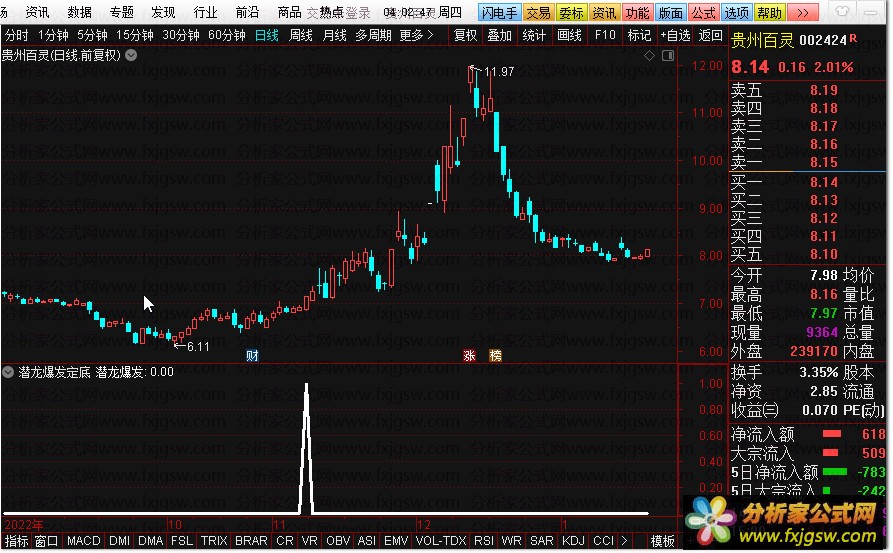Click the diamond icon atop chart

pos(649,55)
